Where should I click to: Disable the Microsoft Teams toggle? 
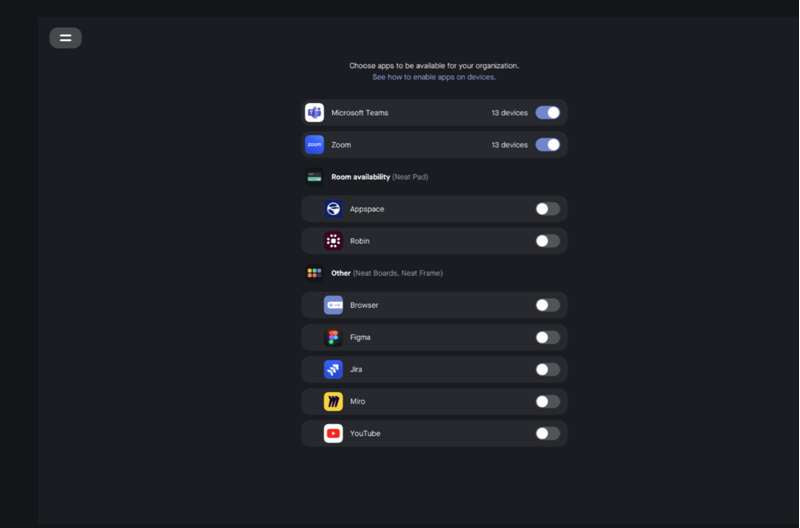(547, 113)
